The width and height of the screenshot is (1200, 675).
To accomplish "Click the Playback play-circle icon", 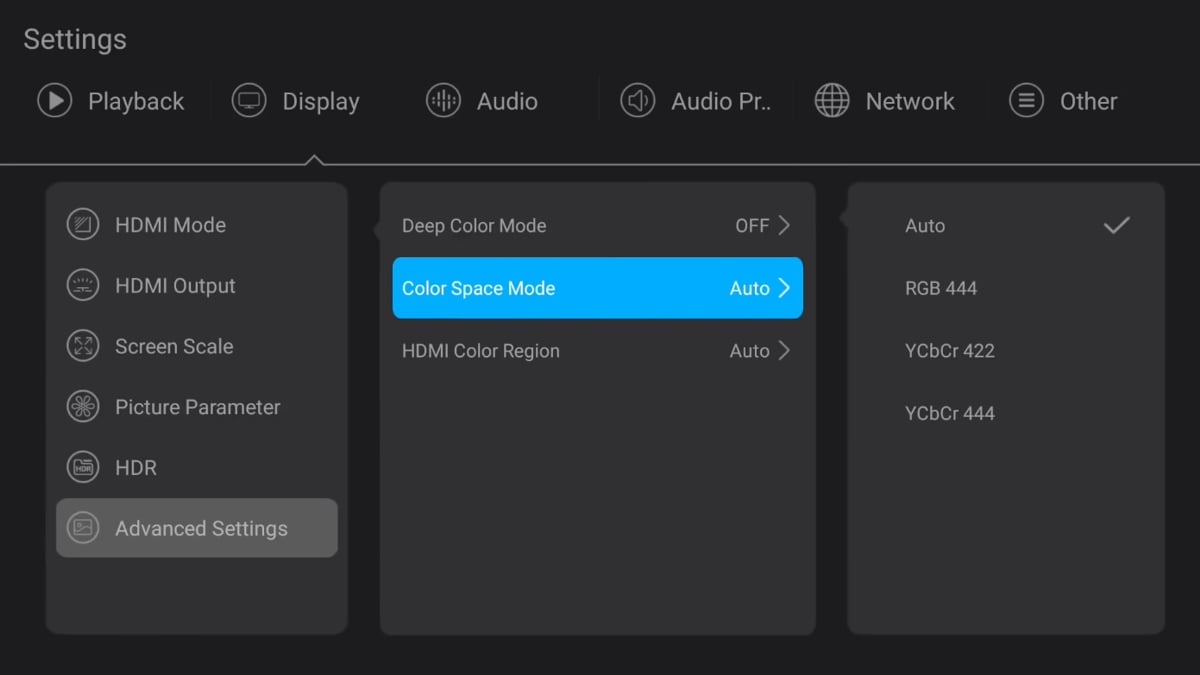I will pyautogui.click(x=54, y=101).
